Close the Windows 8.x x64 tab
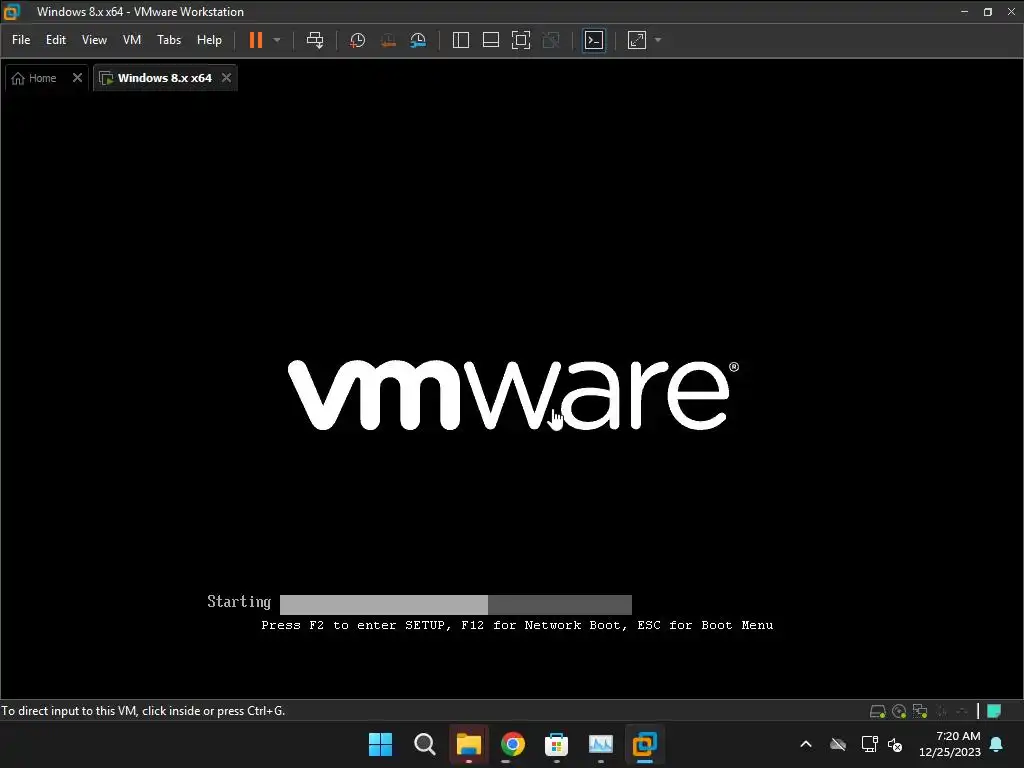Image resolution: width=1024 pixels, height=768 pixels. [x=226, y=78]
